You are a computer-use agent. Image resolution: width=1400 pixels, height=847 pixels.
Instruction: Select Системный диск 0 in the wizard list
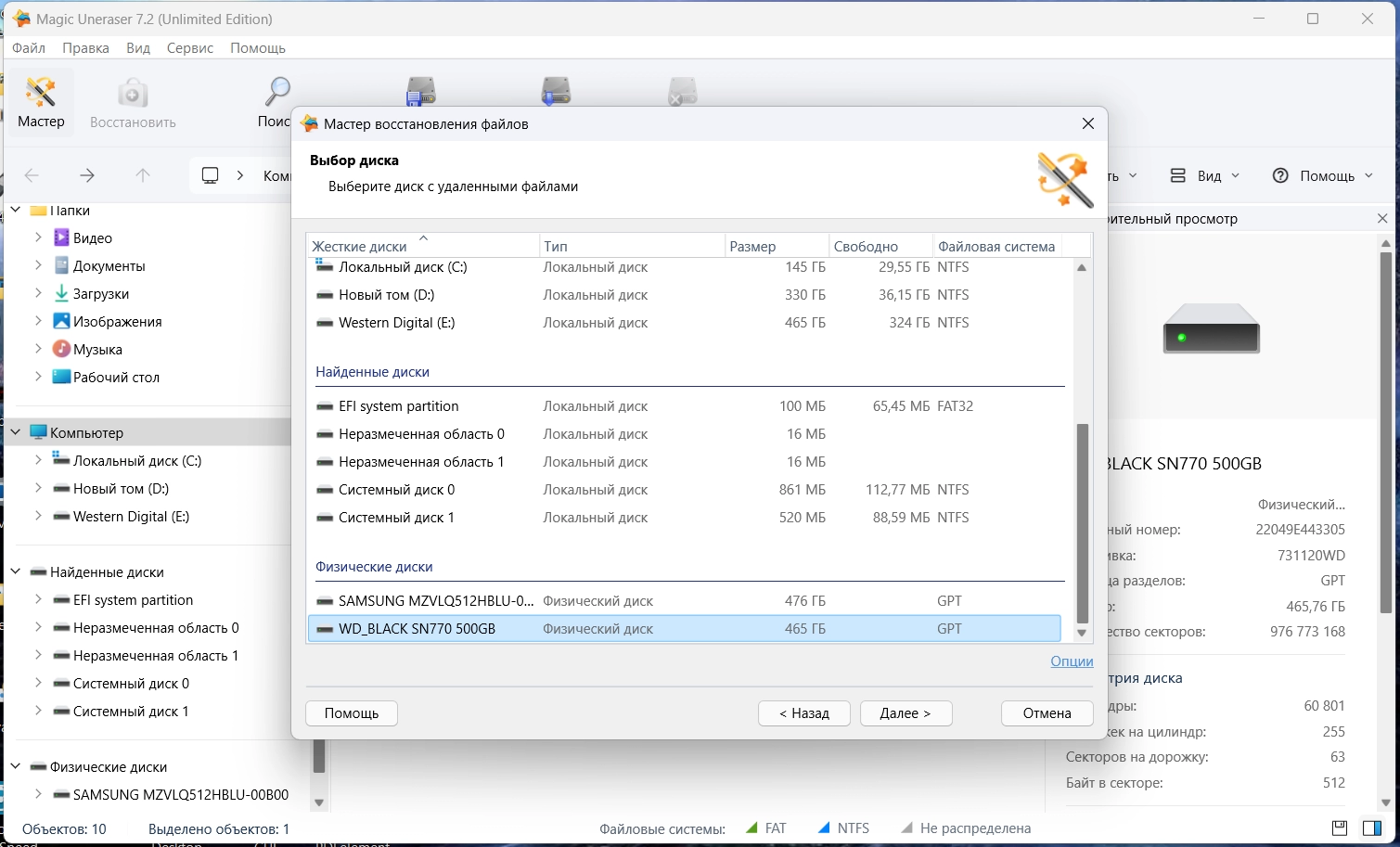pyautogui.click(x=684, y=490)
